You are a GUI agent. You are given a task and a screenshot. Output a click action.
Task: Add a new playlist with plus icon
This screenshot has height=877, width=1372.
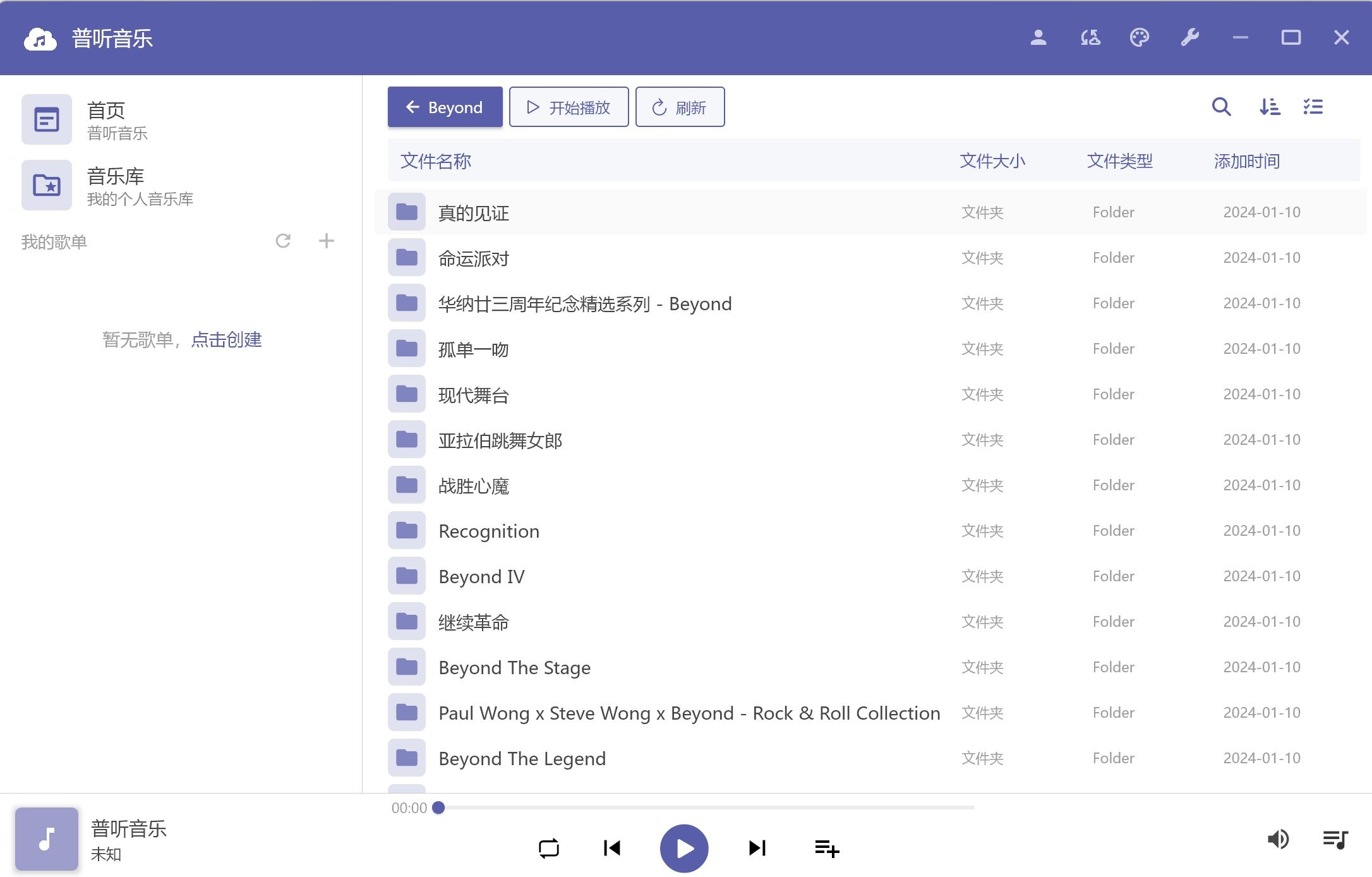327,241
